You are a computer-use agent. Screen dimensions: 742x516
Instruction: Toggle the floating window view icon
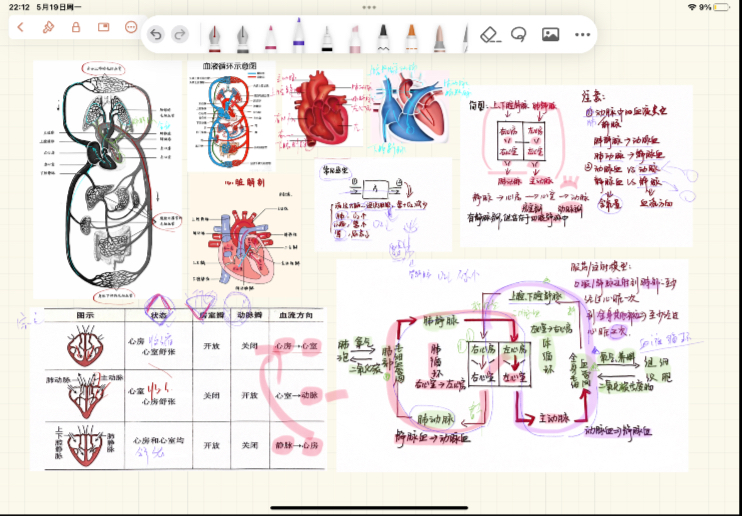(103, 27)
